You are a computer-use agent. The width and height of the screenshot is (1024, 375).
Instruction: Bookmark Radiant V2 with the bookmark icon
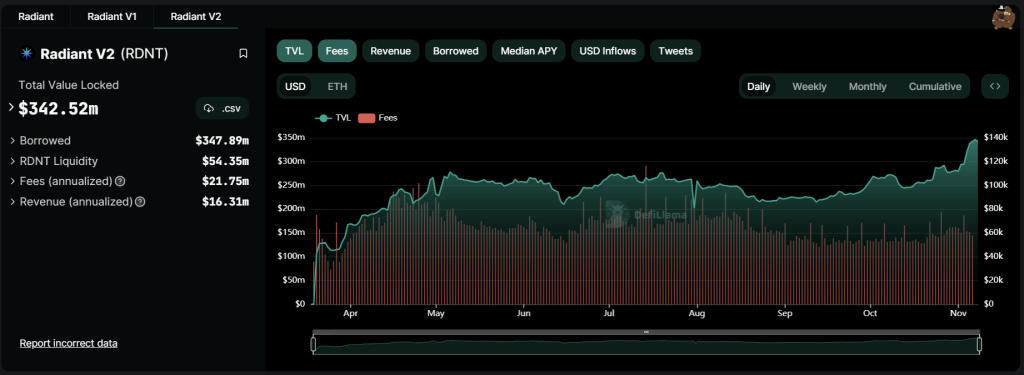click(243, 54)
